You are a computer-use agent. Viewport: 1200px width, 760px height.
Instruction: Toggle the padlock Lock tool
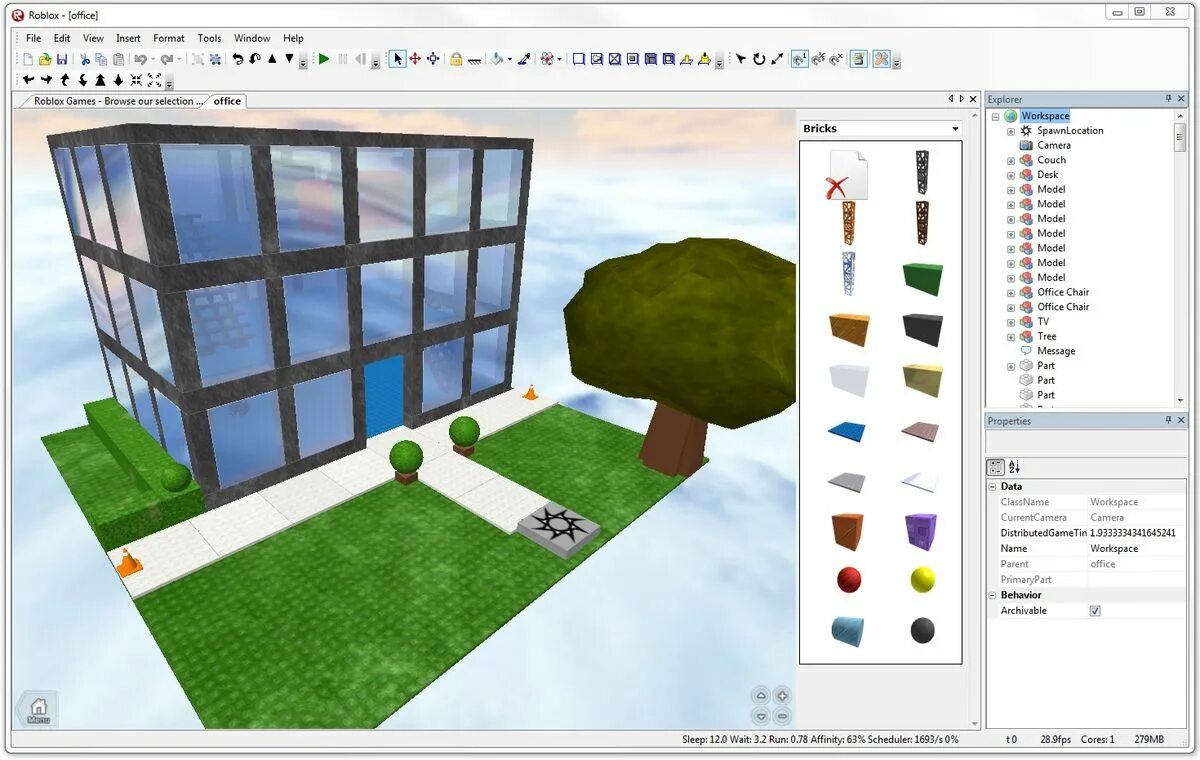(x=456, y=59)
